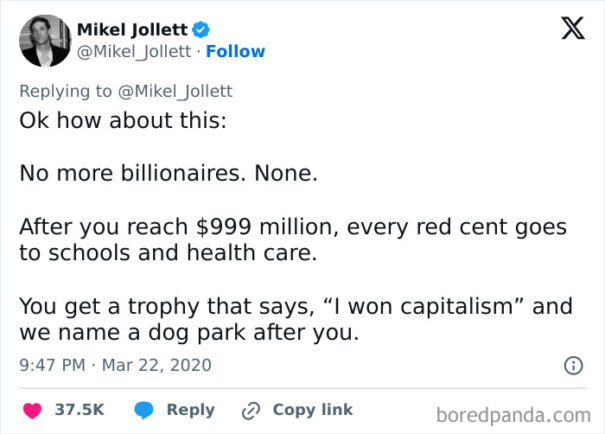605x434 pixels.
Task: Open the tweet info circle icon
Action: tap(573, 365)
